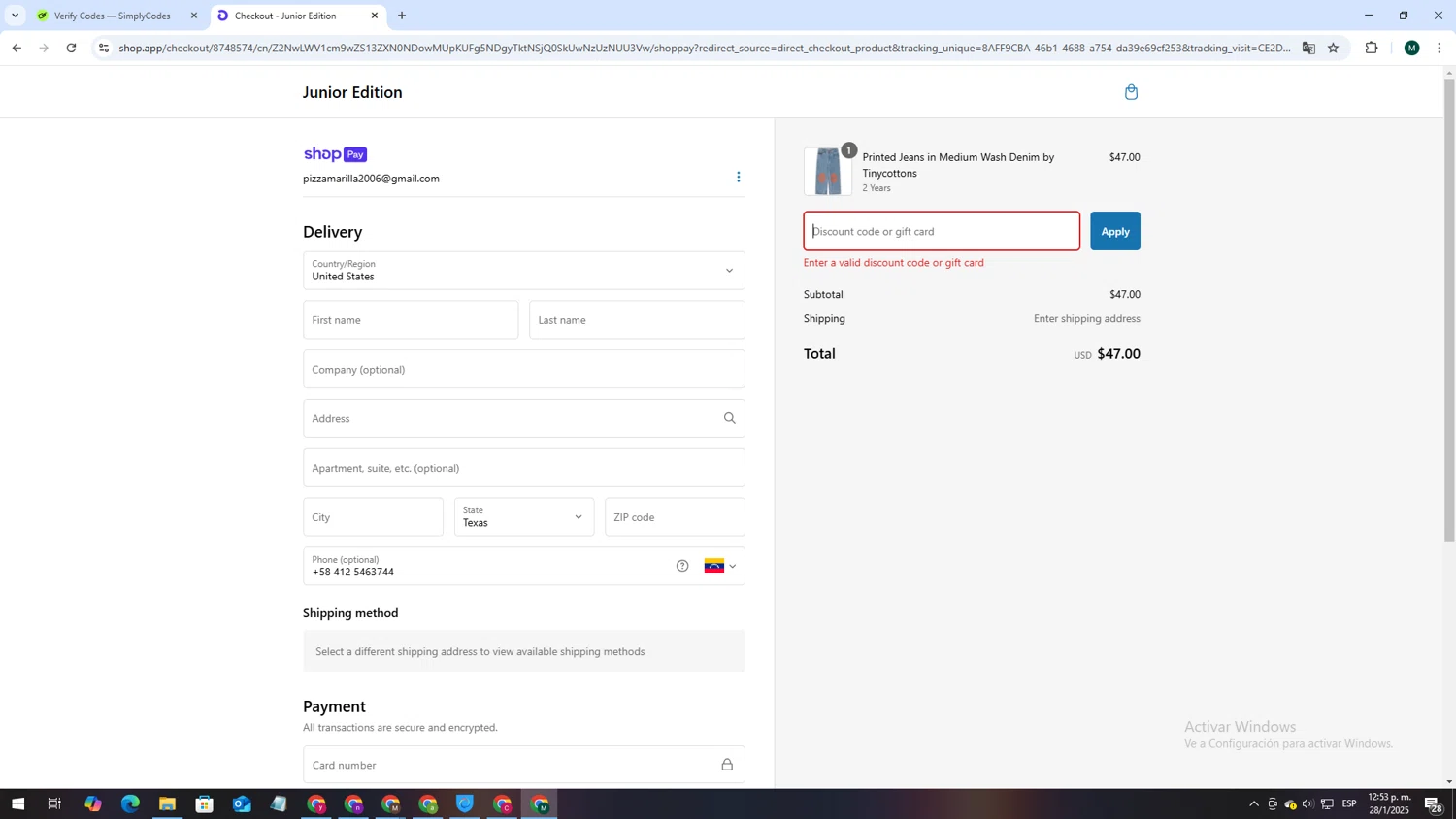1456x819 pixels.
Task: Launch Microsoft Edge from taskbar
Action: [x=130, y=804]
